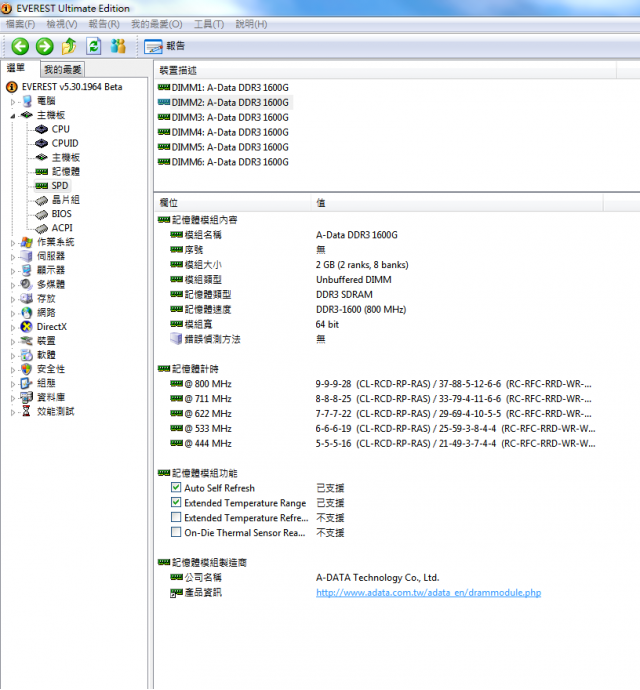Open the 工具(T) menu

click(209, 24)
